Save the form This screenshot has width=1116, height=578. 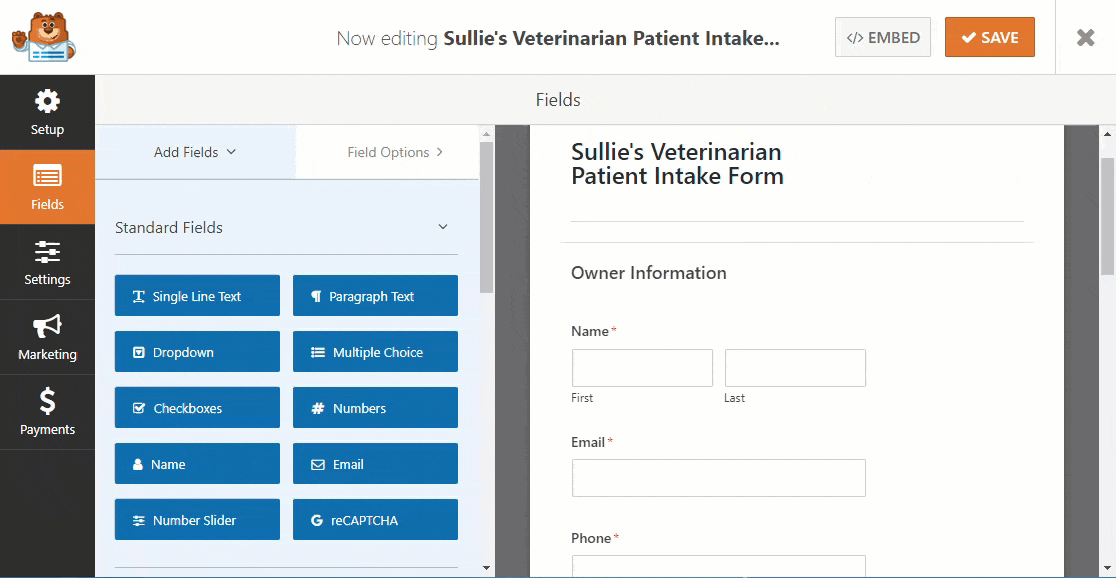[x=989, y=38]
